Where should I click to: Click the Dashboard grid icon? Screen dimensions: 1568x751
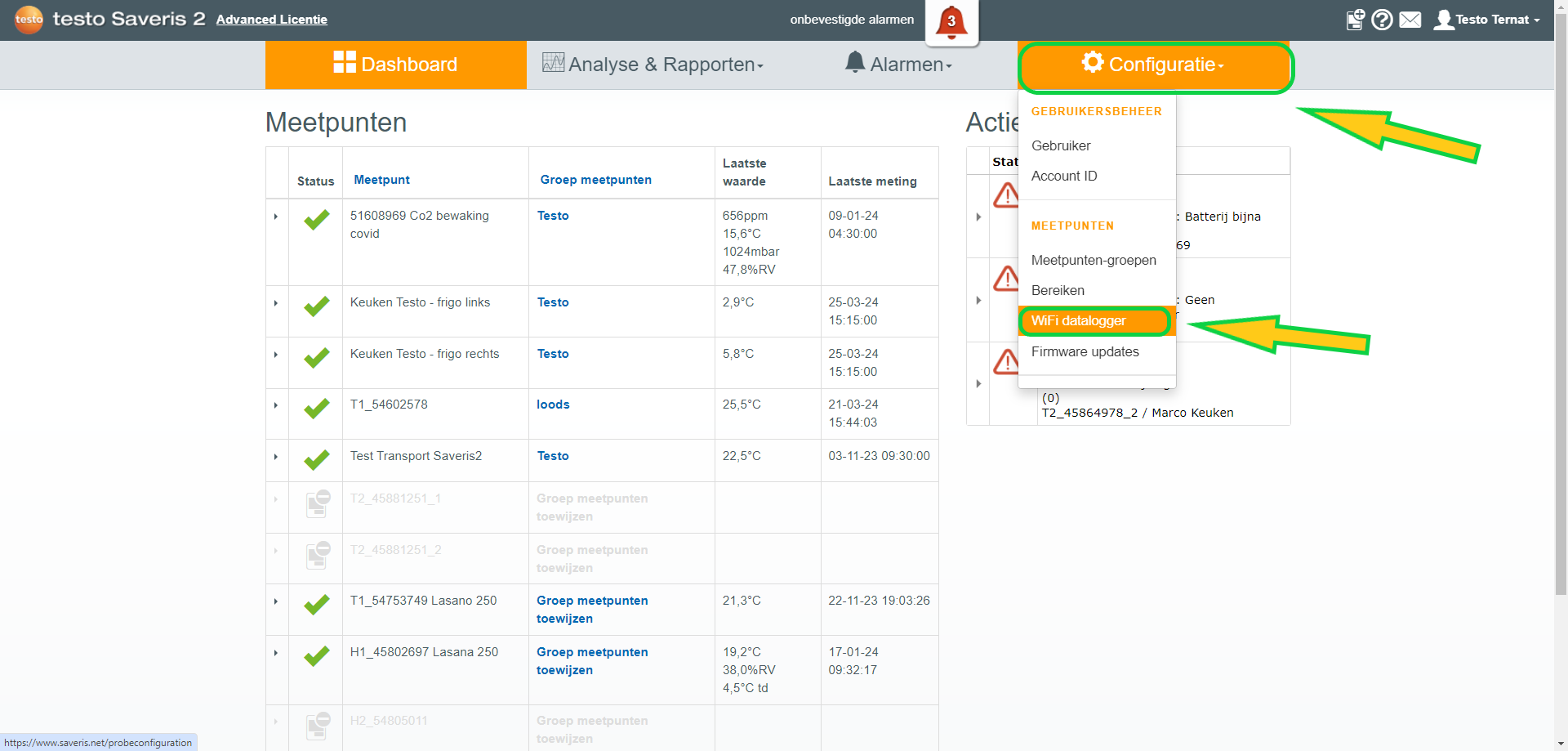coord(345,62)
